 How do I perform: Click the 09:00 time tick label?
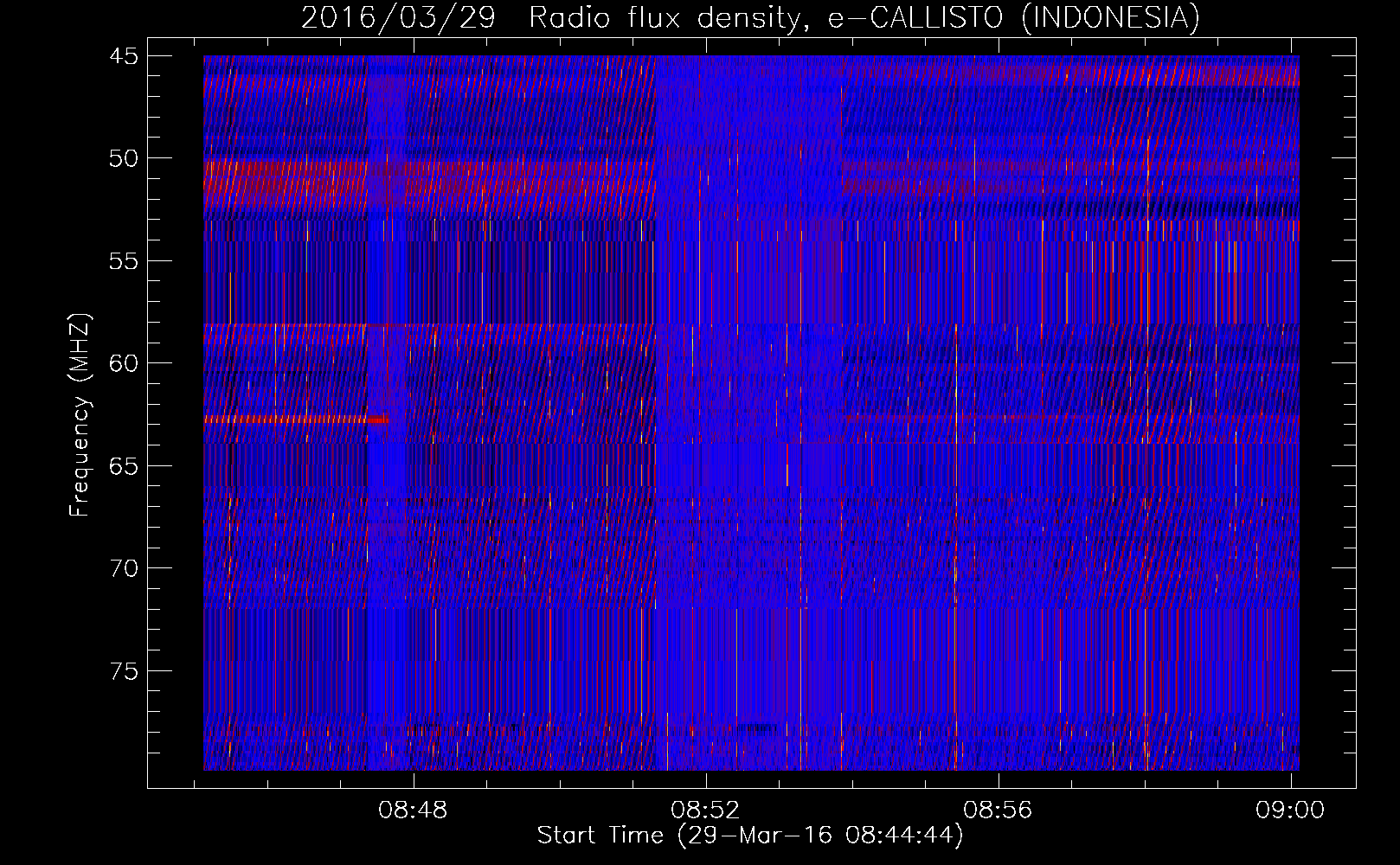[x=1291, y=811]
